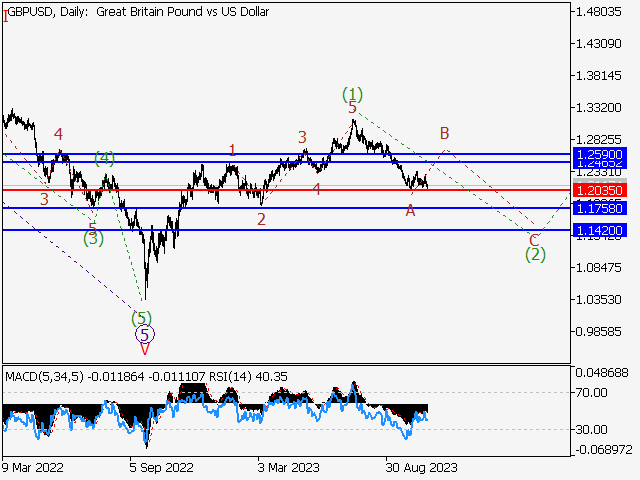Click the blue 1.25900 level price tag

pyautogui.click(x=600, y=154)
